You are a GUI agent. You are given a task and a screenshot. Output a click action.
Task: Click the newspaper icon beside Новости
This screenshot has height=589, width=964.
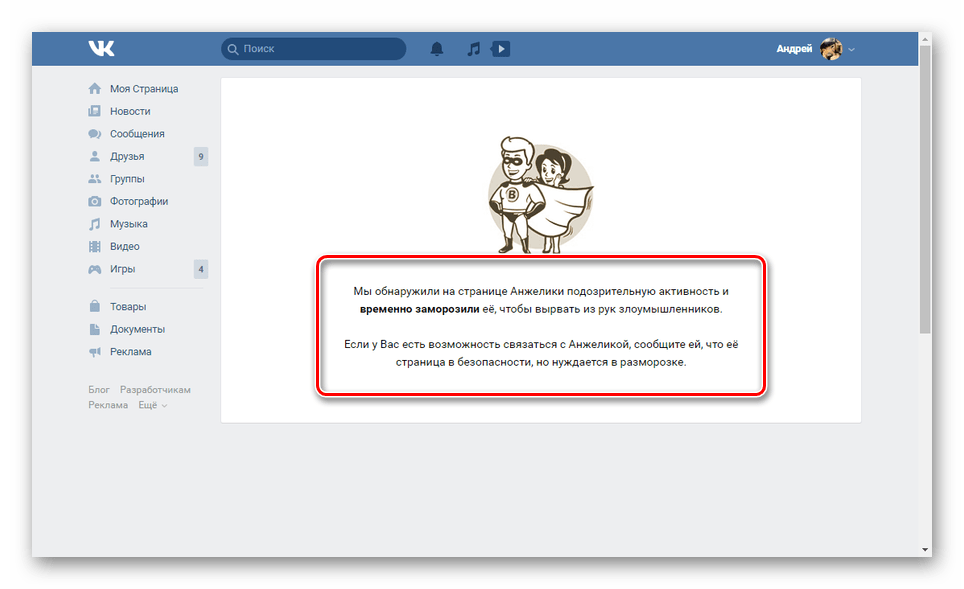[x=94, y=111]
